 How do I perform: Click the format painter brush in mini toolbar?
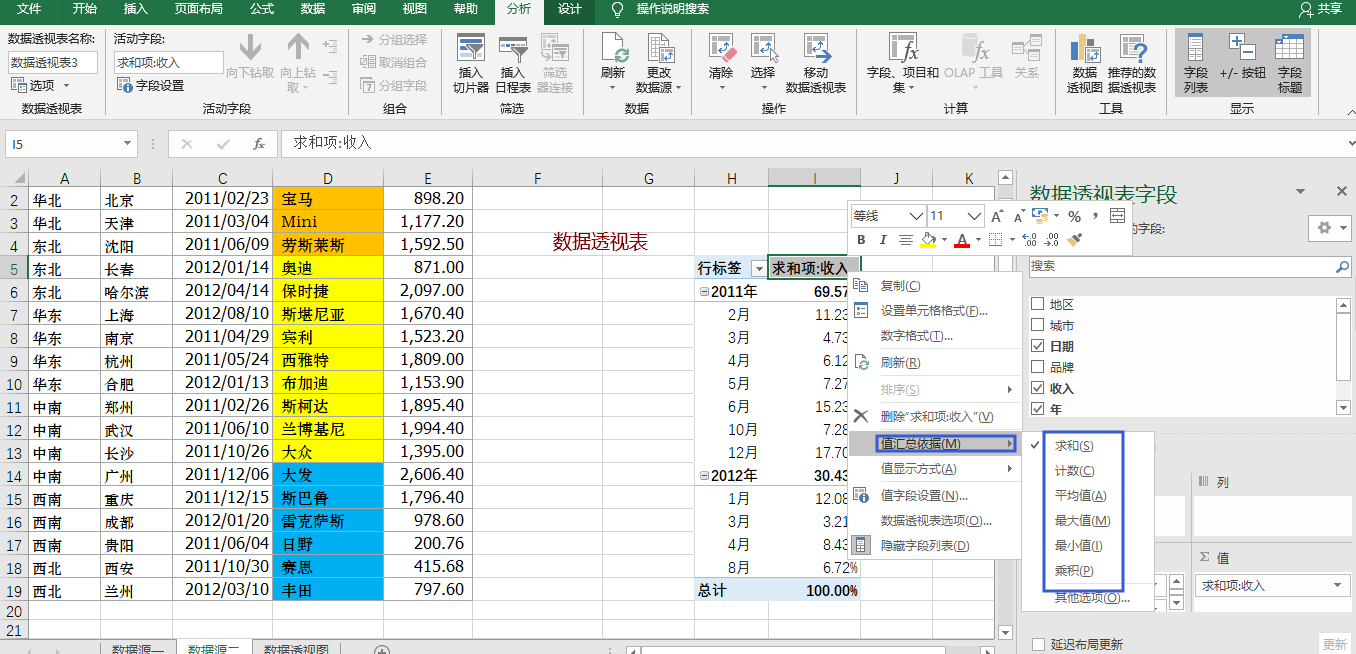pyautogui.click(x=1074, y=240)
